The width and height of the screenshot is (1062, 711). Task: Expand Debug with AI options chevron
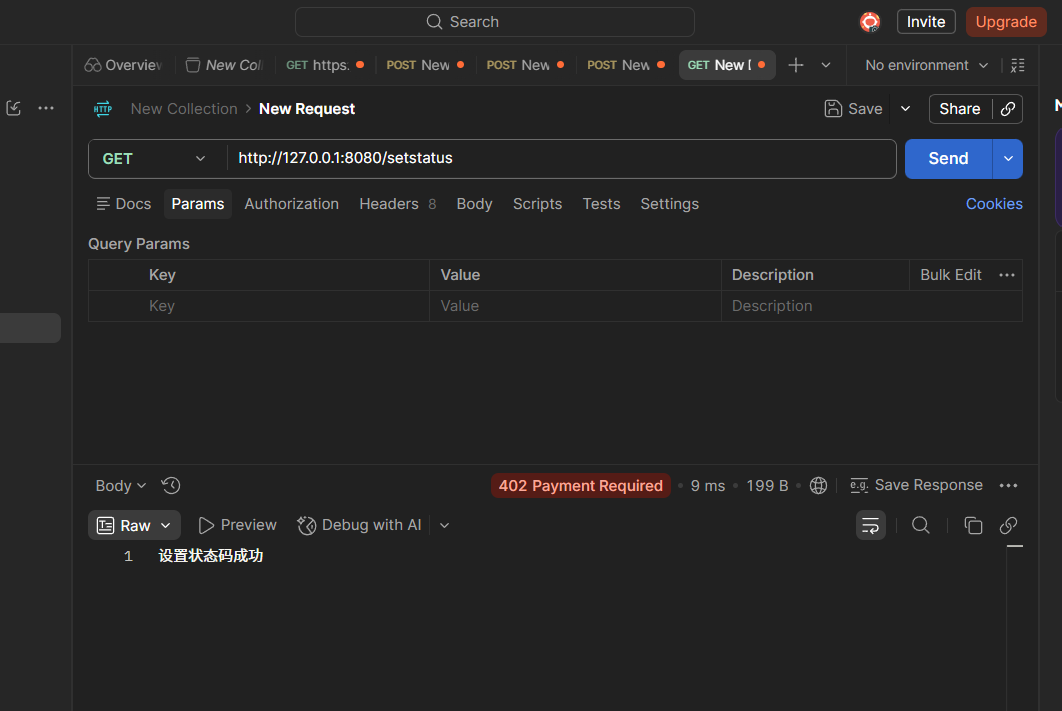[x=444, y=525]
